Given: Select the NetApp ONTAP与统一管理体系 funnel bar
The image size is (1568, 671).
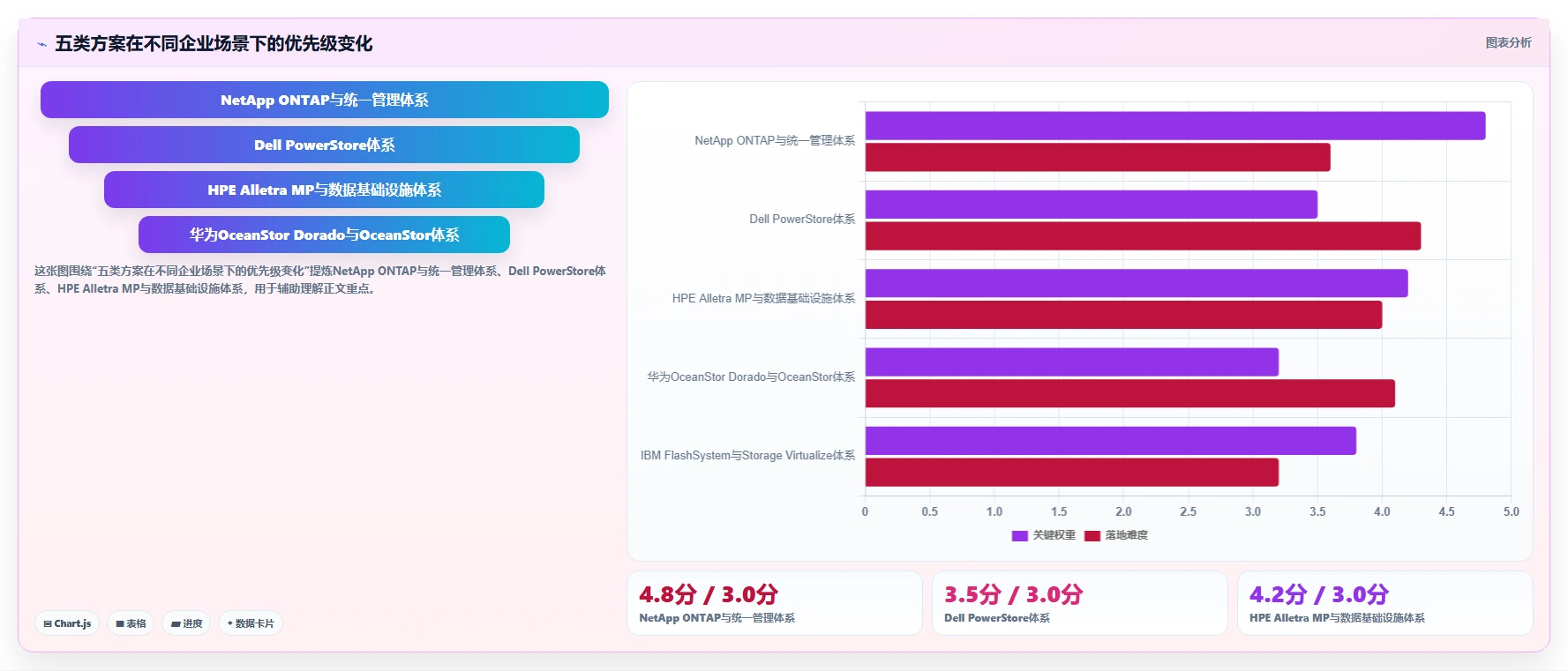Looking at the screenshot, I should tap(325, 100).
